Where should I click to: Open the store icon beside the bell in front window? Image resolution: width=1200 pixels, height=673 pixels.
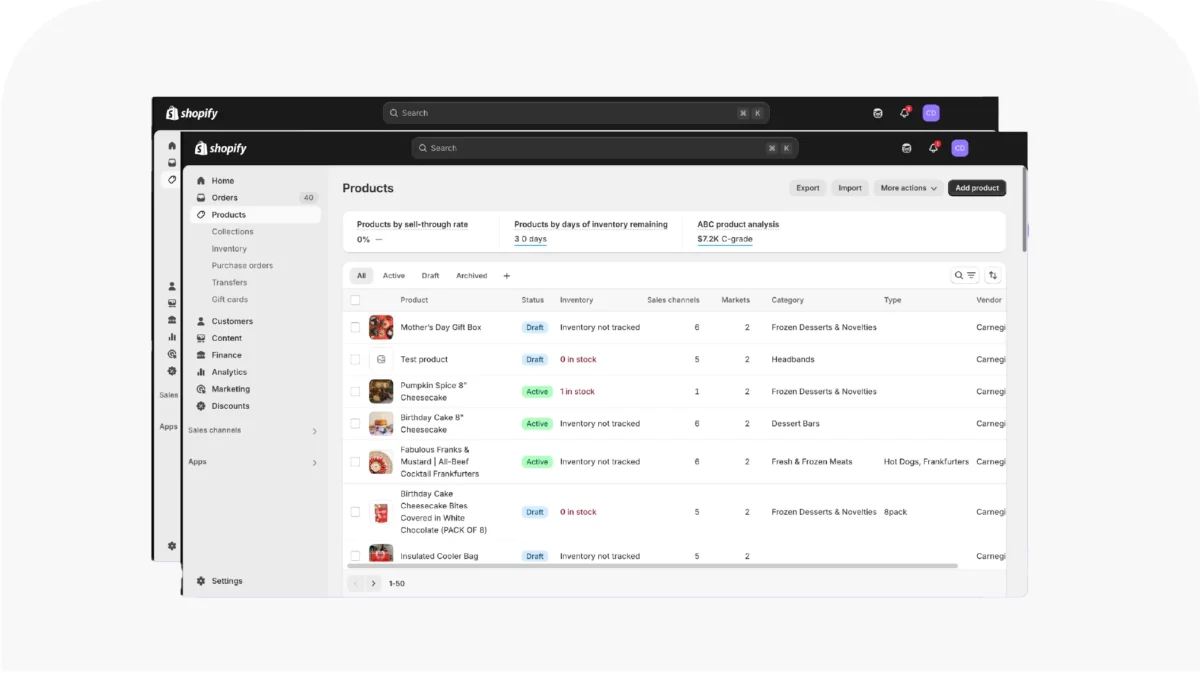pyautogui.click(x=907, y=148)
